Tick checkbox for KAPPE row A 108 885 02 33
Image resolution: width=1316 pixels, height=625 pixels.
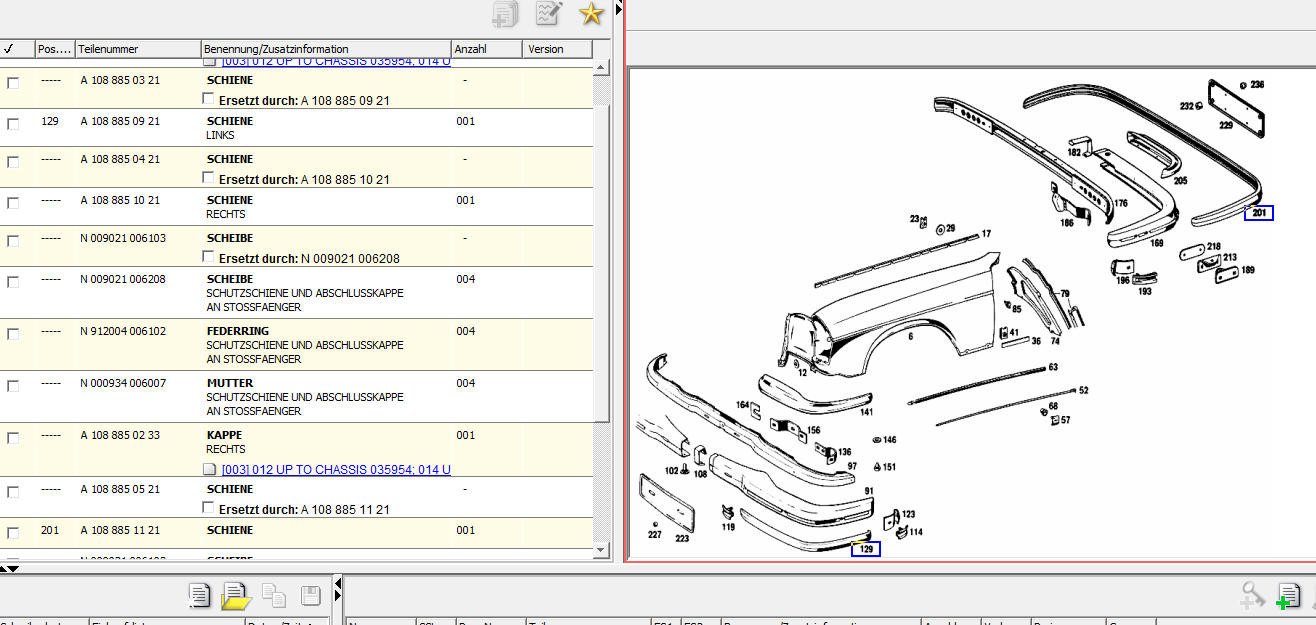coord(13,438)
